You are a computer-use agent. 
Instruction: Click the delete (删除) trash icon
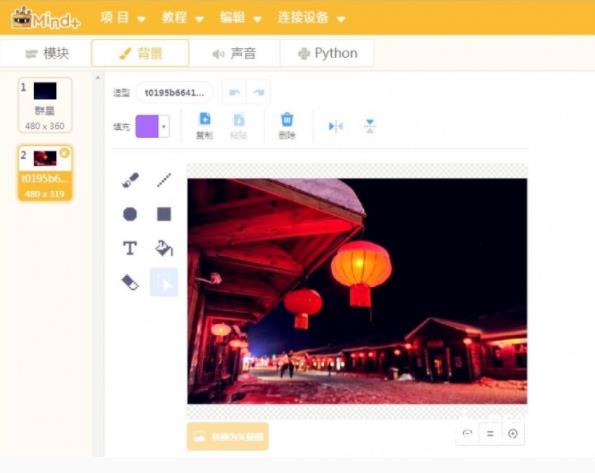[287, 126]
